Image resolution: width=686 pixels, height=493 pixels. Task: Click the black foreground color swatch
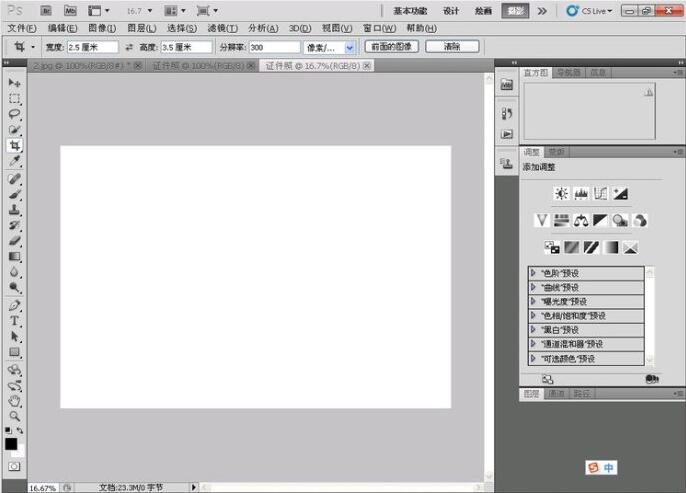[x=11, y=443]
